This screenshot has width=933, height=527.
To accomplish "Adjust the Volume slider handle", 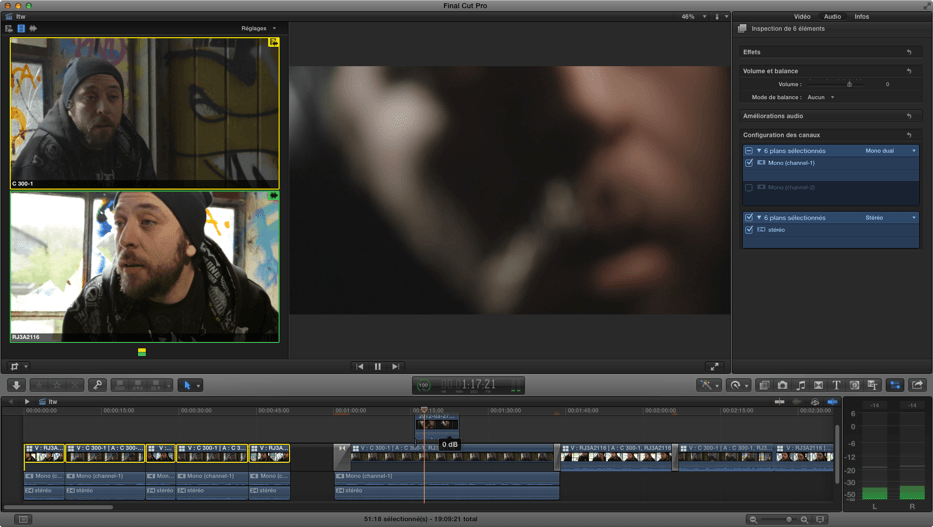I will tap(849, 84).
